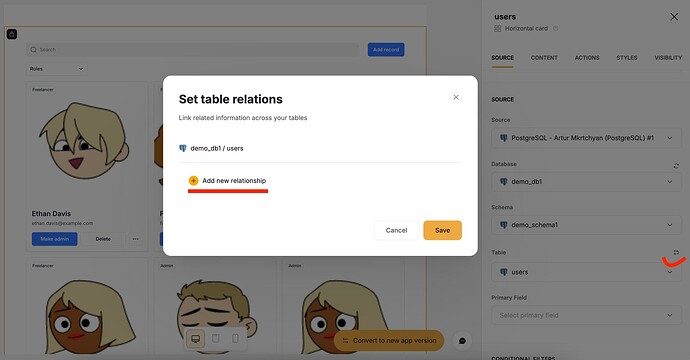This screenshot has height=360, width=690.
Task: Expand the demo_db1 Database dropdown
Action: [x=586, y=181]
